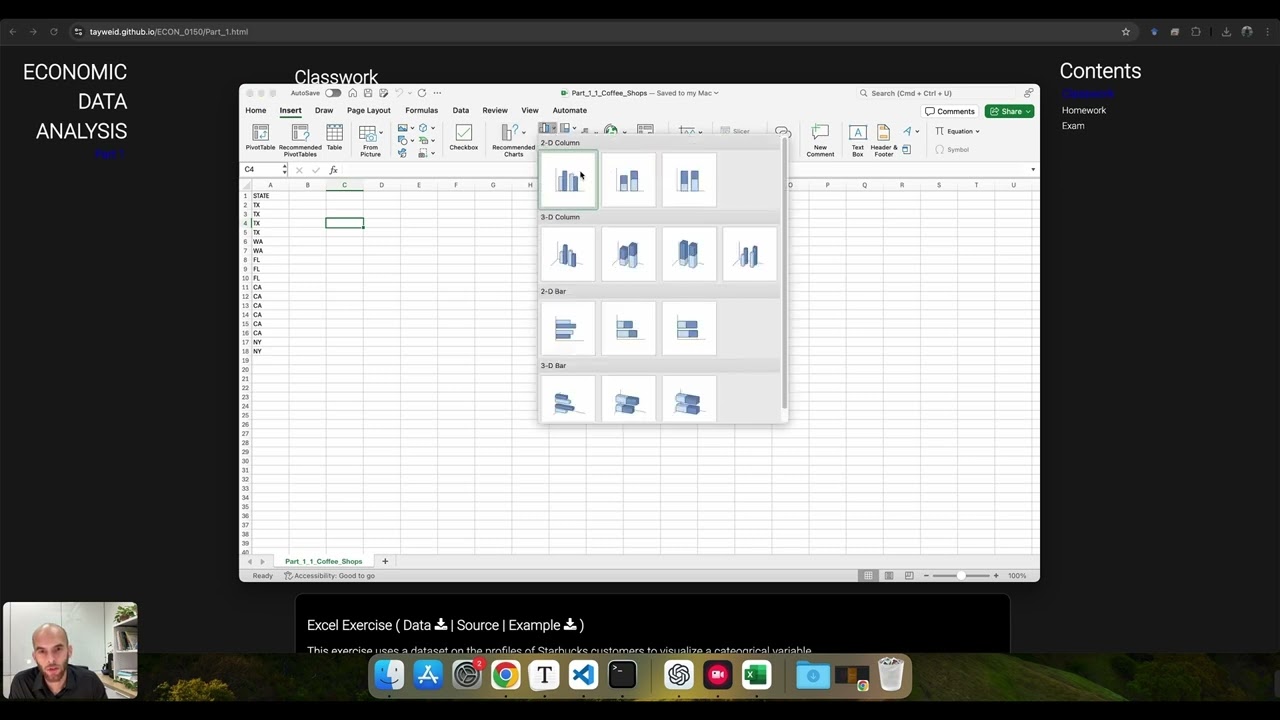Pick the 3-D Clustered Bar chart

(568, 399)
